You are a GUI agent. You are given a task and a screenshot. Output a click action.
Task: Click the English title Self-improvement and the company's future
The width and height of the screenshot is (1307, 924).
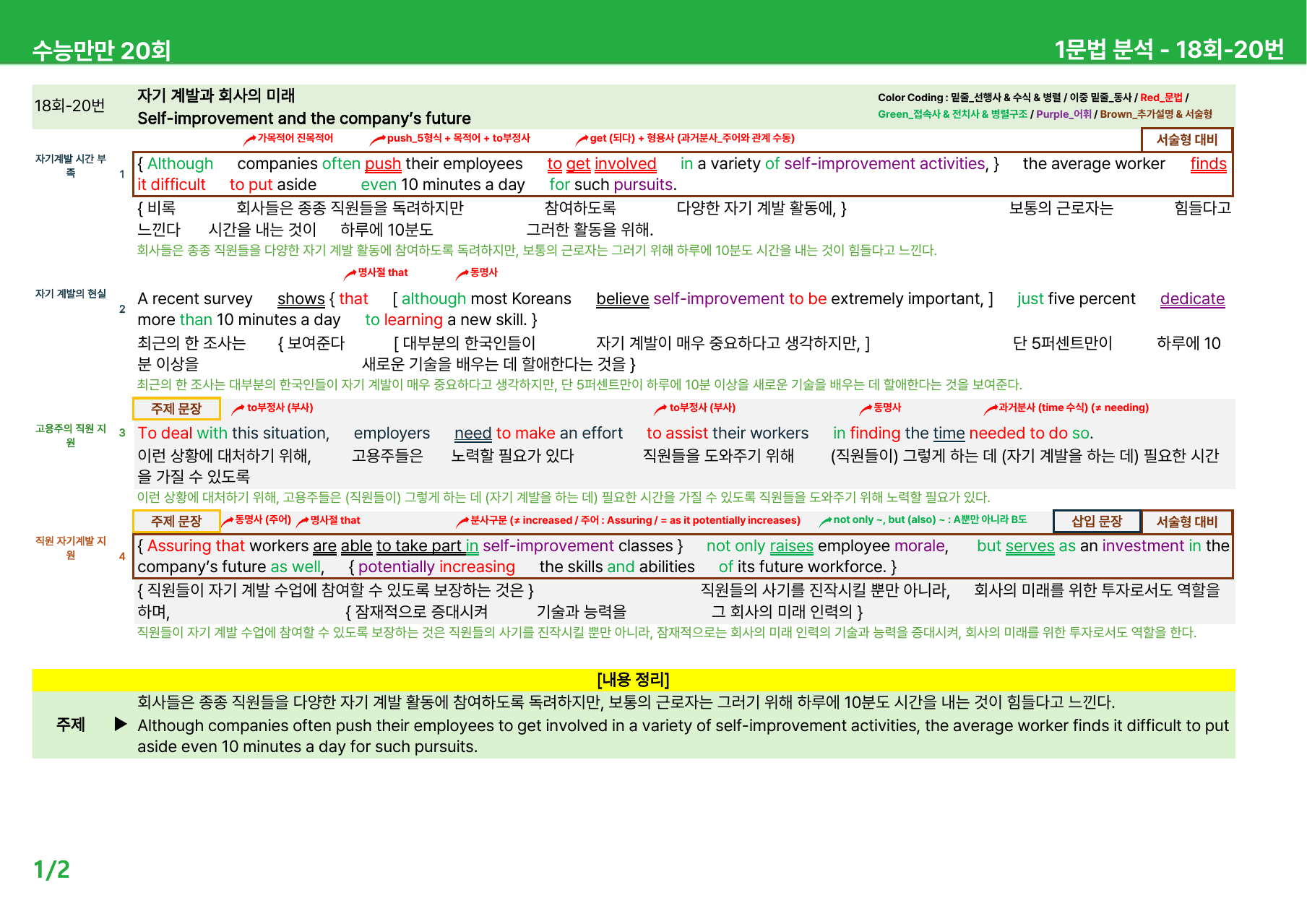304,118
